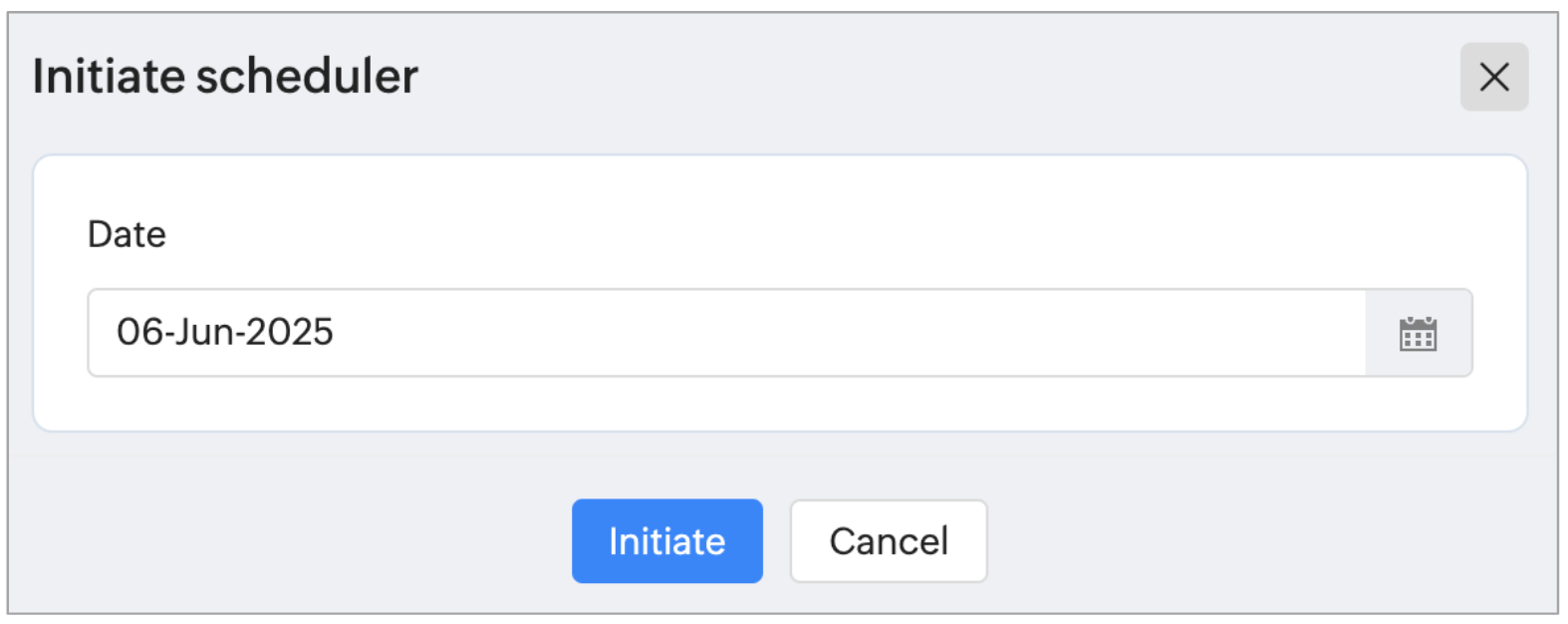
Task: Start the scheduler with the blue button
Action: pyautogui.click(x=666, y=541)
